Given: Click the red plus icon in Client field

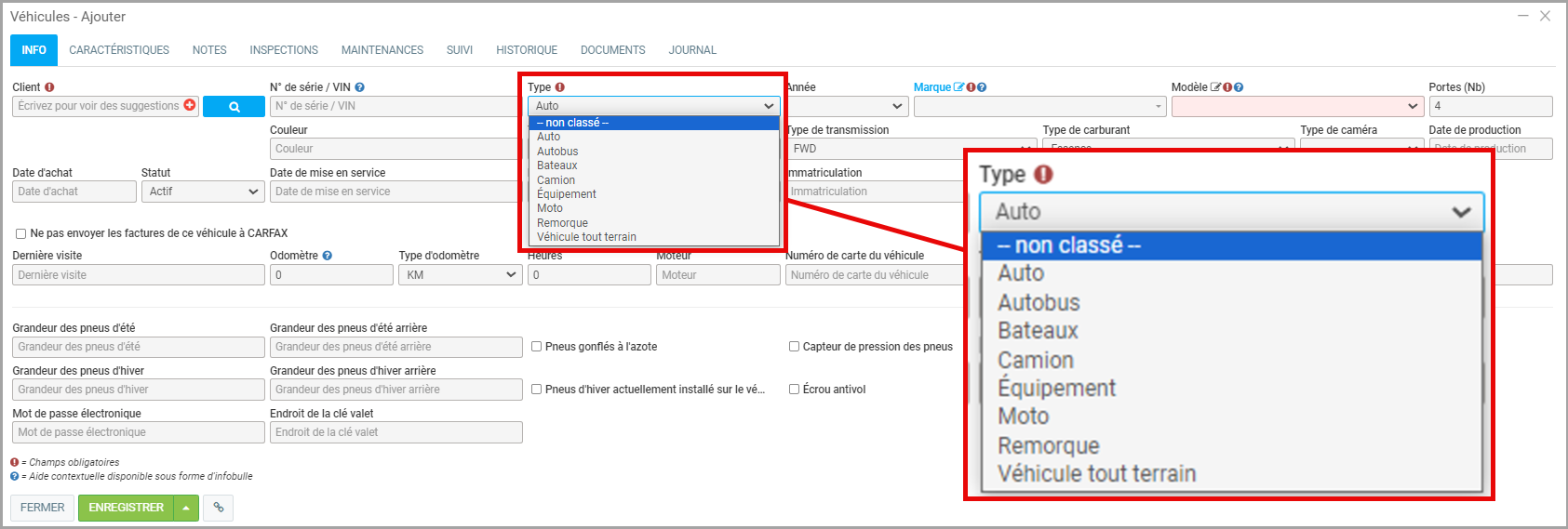Looking at the screenshot, I should pos(190,105).
